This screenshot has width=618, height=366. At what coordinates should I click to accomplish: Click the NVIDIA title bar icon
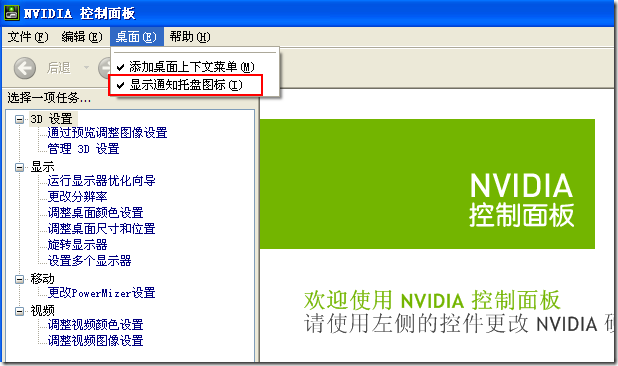[11, 13]
